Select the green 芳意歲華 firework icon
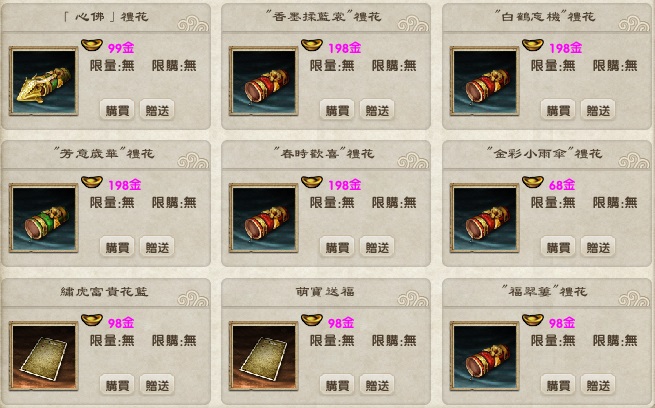655x408 pixels. pos(44,218)
